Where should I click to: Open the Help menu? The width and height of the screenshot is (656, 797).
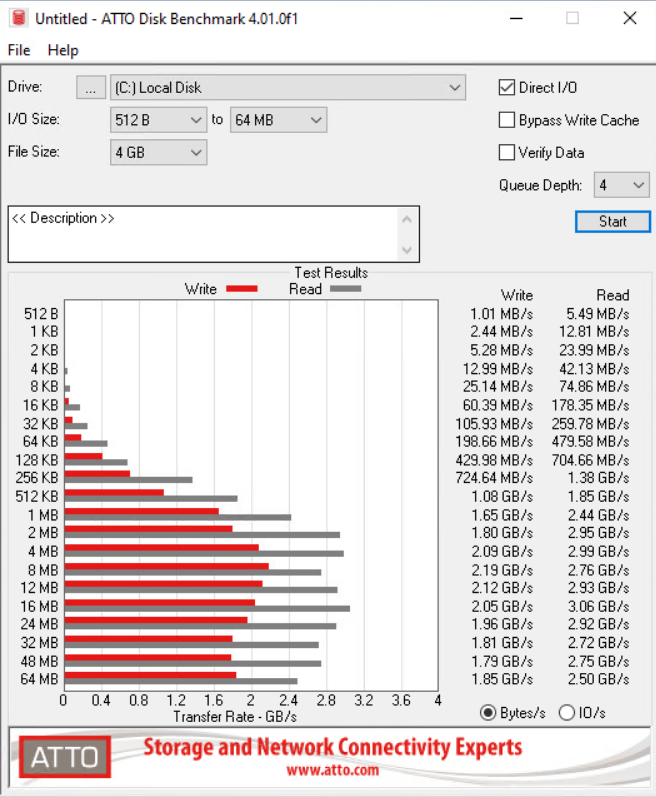(63, 50)
